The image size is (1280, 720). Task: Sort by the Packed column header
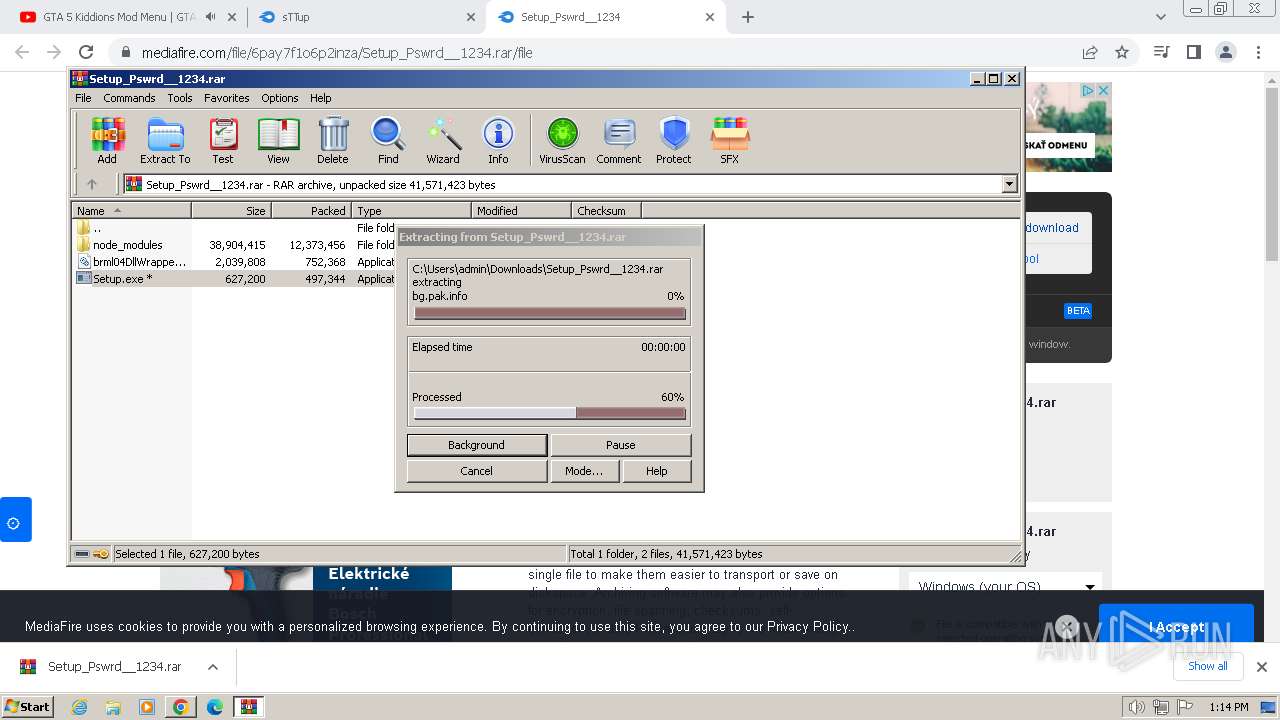click(311, 210)
